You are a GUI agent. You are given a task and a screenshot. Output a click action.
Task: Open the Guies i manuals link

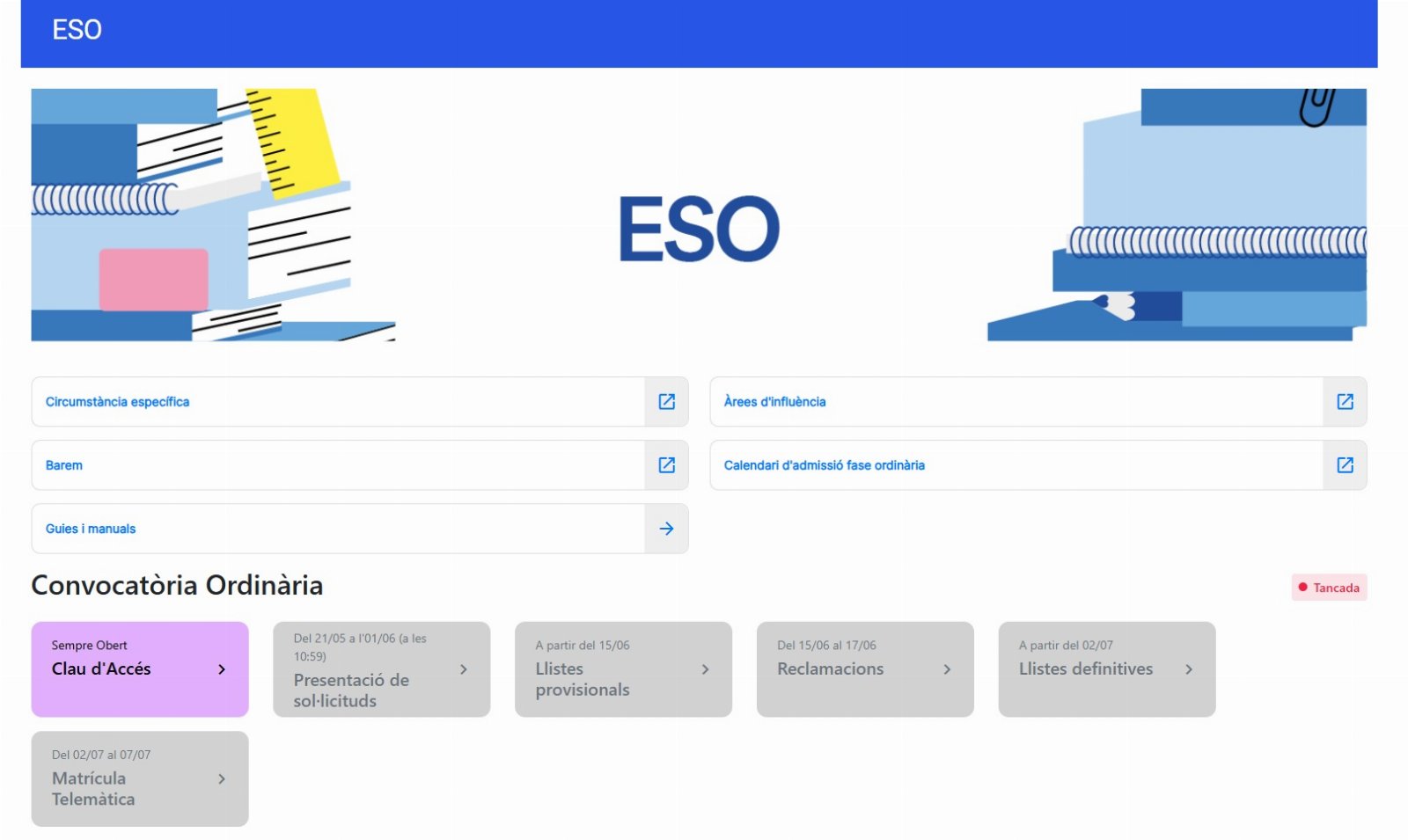click(91, 528)
